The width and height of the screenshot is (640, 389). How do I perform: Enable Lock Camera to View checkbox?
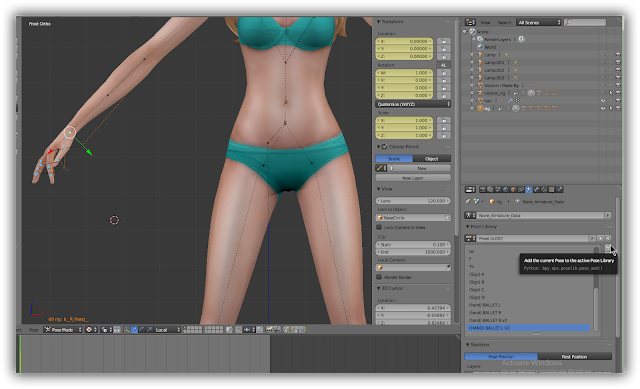(x=379, y=227)
